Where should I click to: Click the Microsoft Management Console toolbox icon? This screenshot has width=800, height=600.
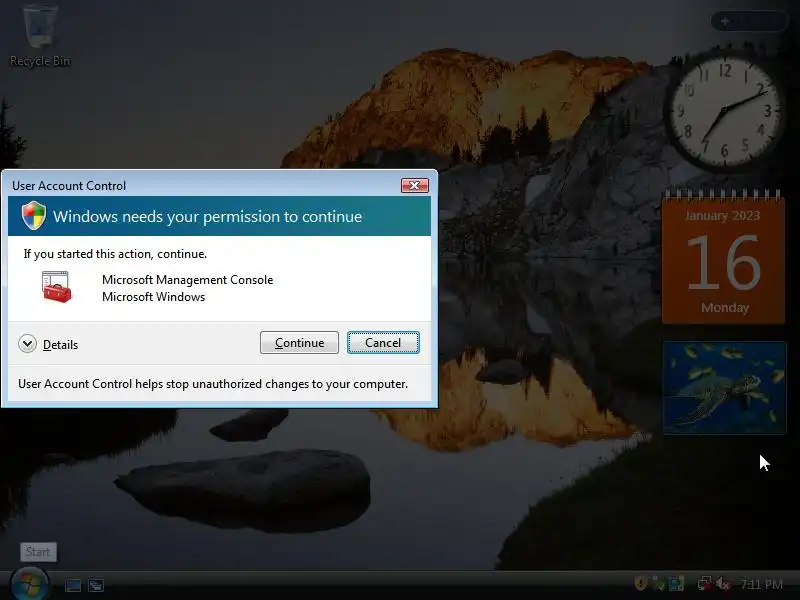[56, 287]
